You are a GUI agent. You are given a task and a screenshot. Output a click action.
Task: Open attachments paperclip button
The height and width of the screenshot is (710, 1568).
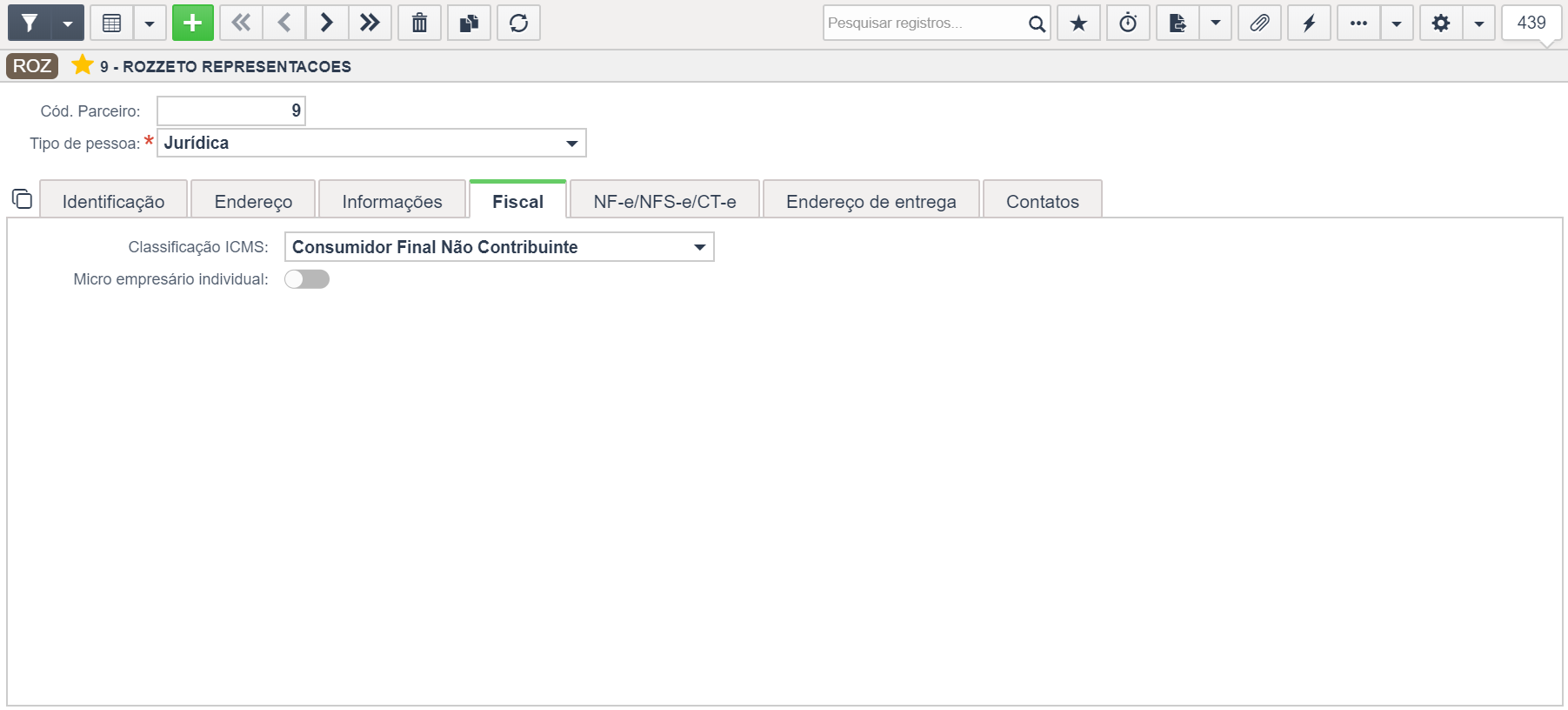click(x=1260, y=23)
